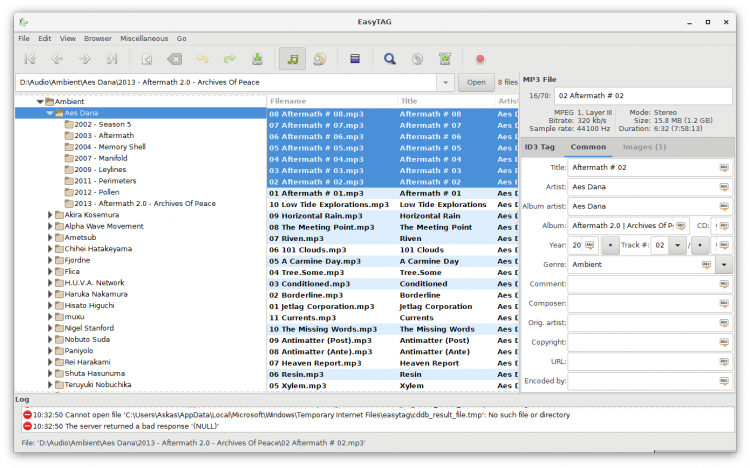The width and height of the screenshot is (750, 468).
Task: Apply the Comment tag to selected files icon
Action: pyautogui.click(x=724, y=284)
